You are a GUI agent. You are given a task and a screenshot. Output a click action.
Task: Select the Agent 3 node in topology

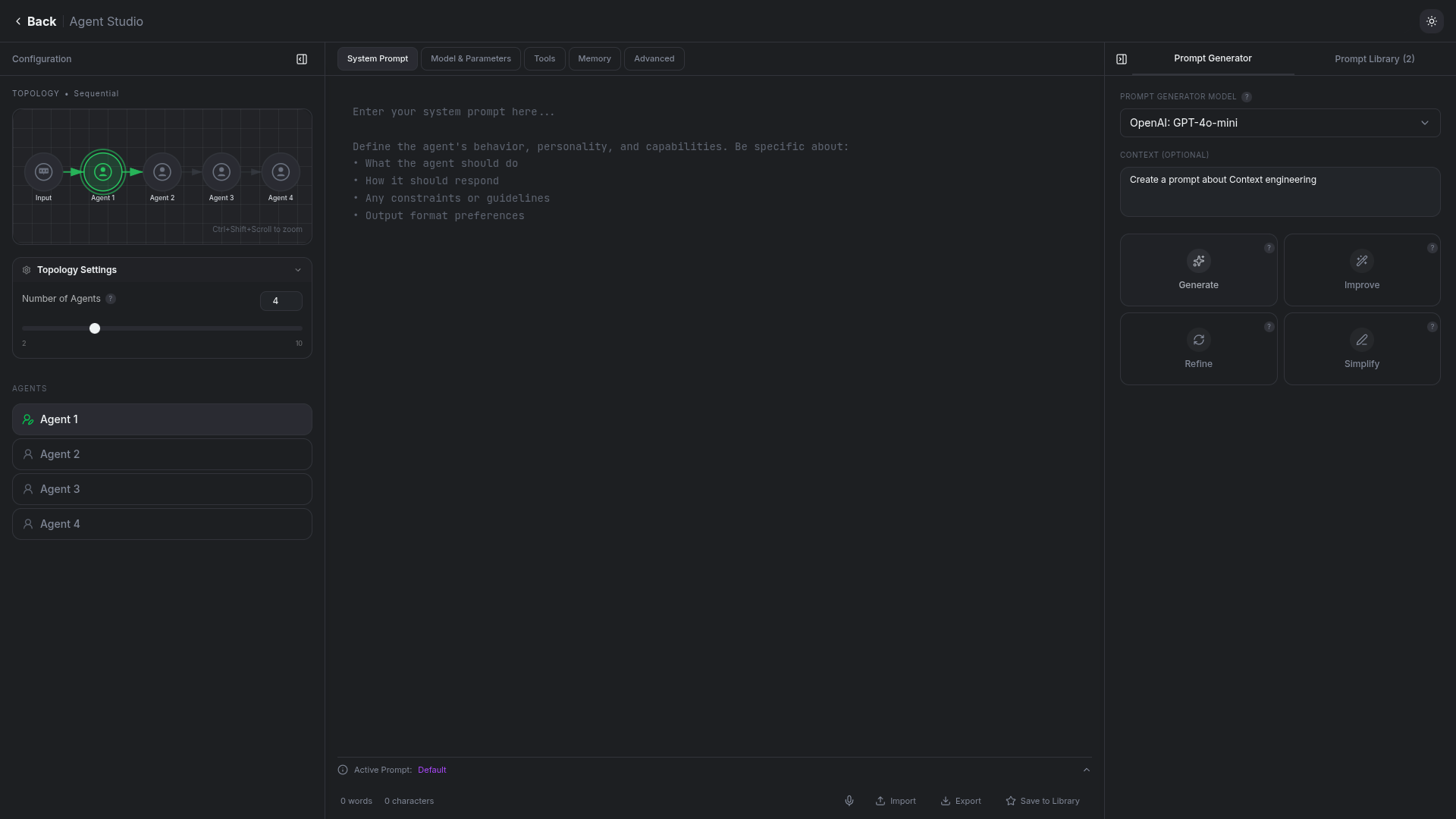[221, 172]
